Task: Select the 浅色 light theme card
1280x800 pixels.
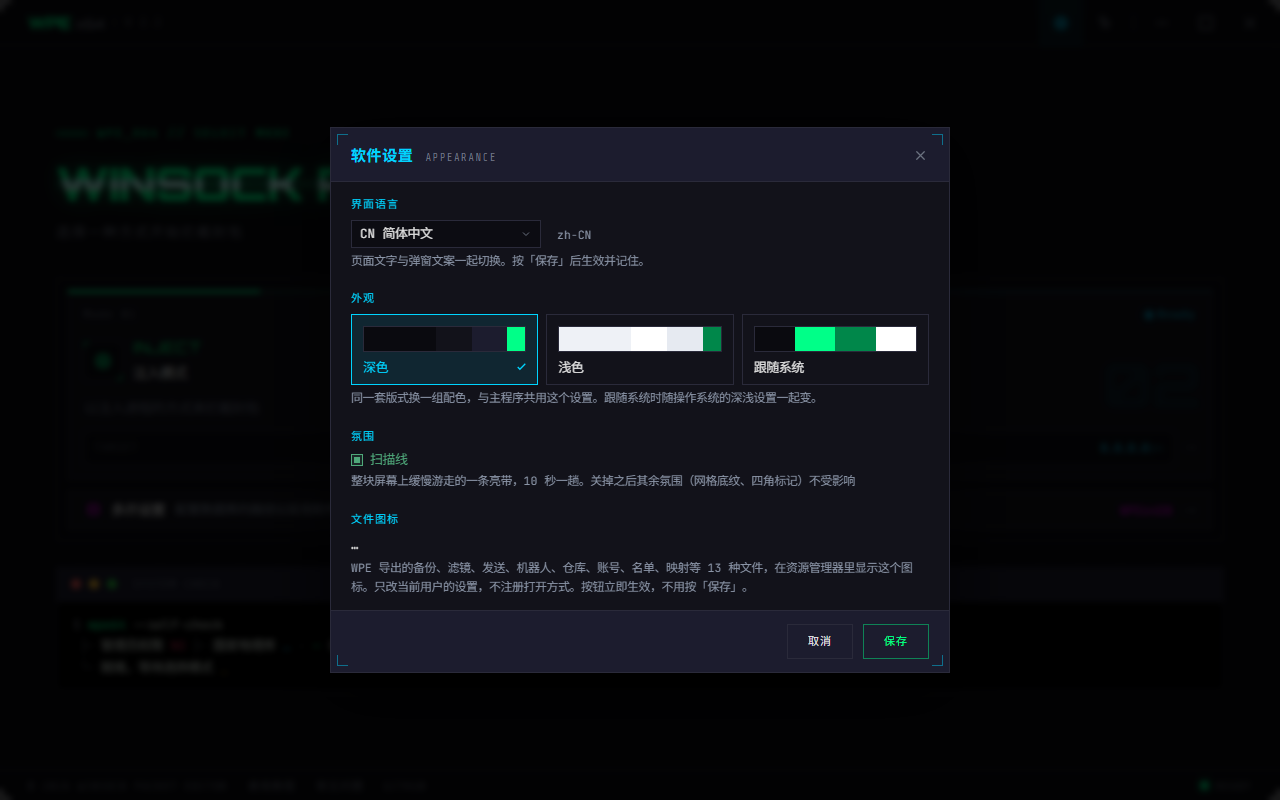Action: 640,349
